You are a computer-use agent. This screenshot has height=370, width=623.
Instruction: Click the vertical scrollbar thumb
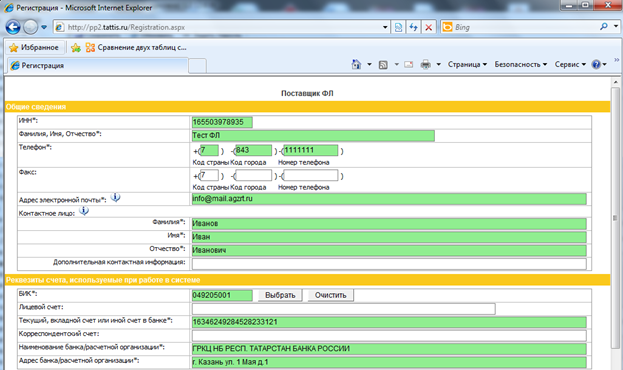click(615, 218)
